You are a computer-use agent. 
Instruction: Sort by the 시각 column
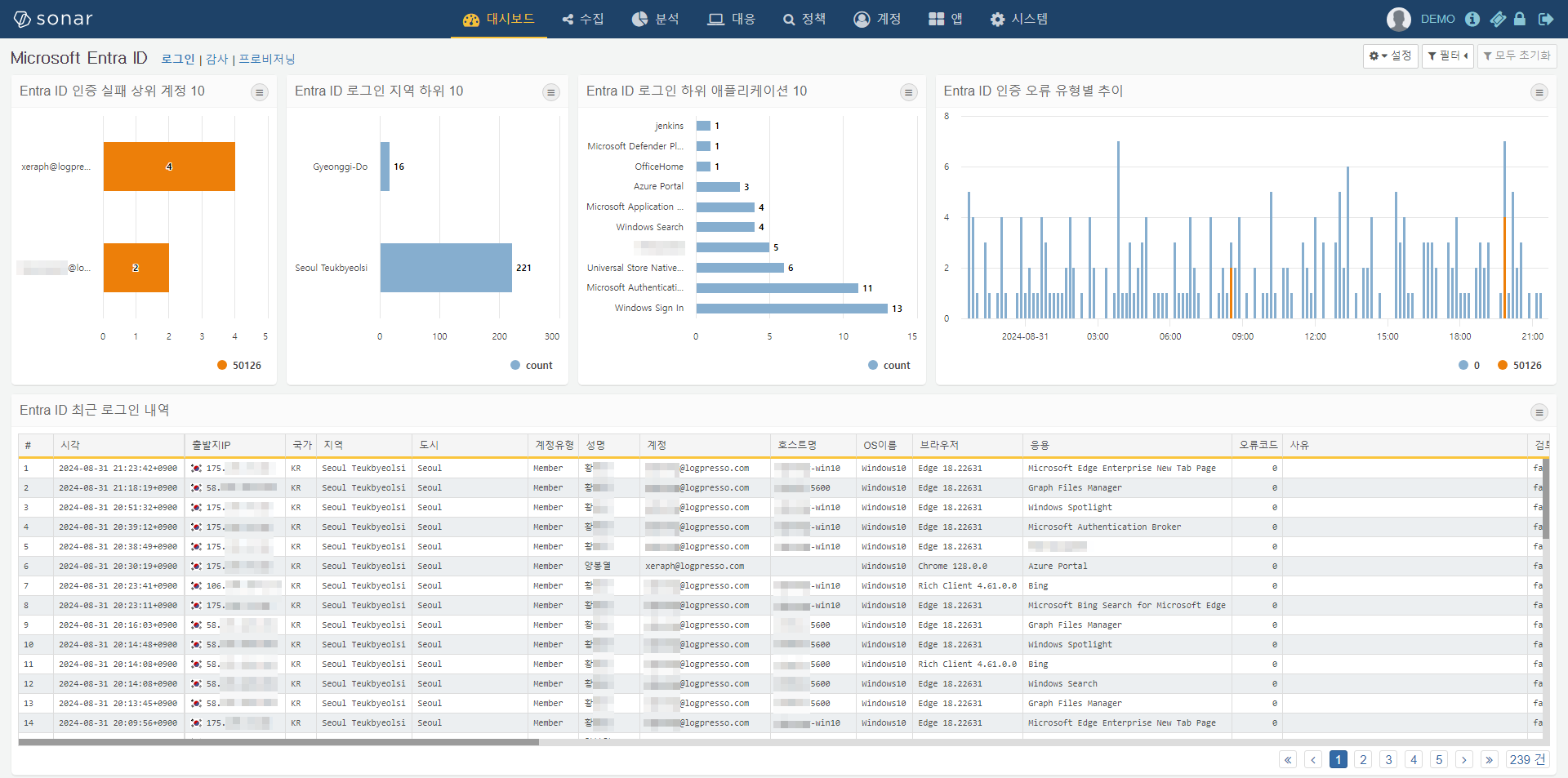click(x=119, y=445)
